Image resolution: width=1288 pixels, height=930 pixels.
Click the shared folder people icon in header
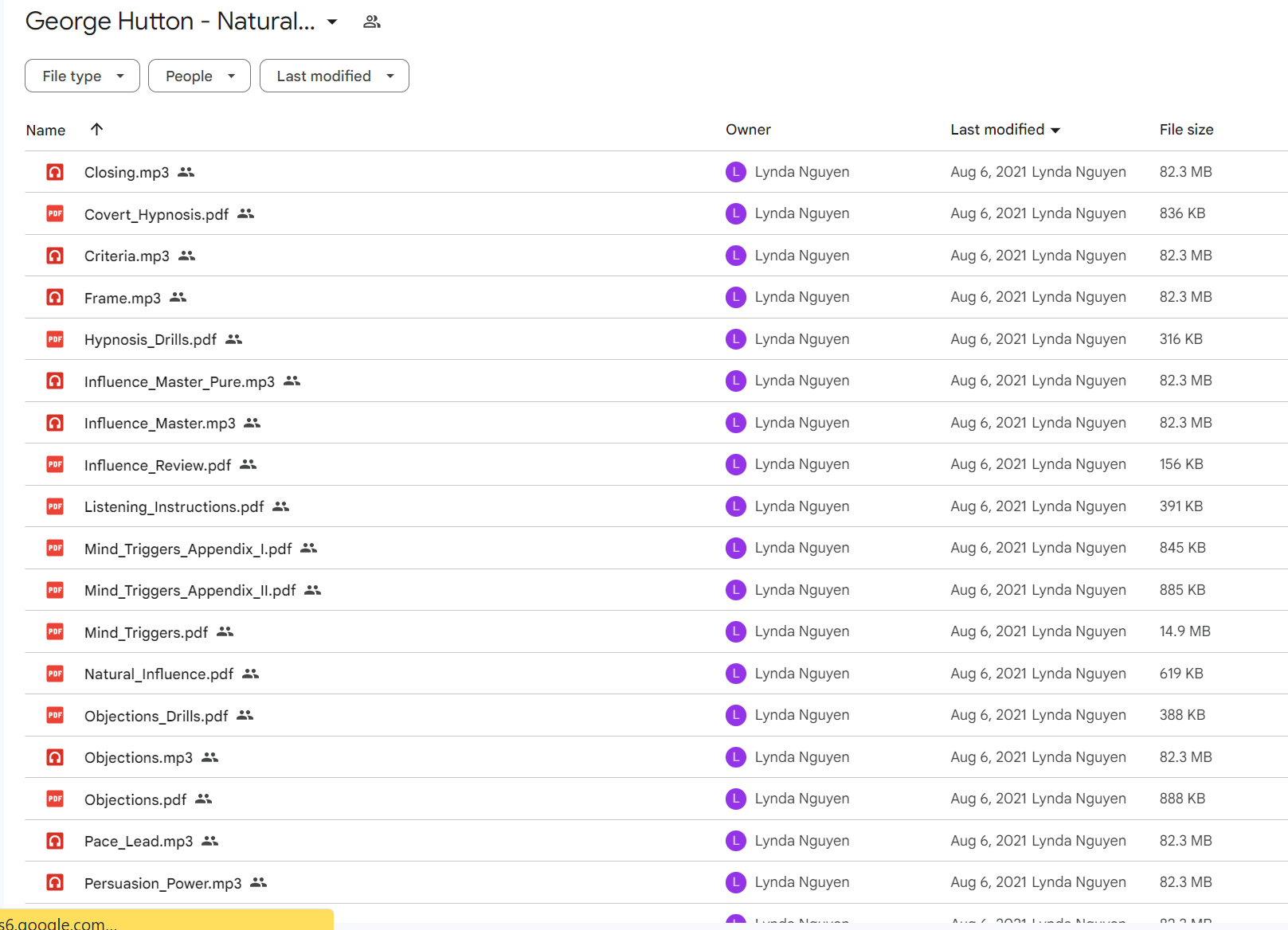tap(372, 21)
